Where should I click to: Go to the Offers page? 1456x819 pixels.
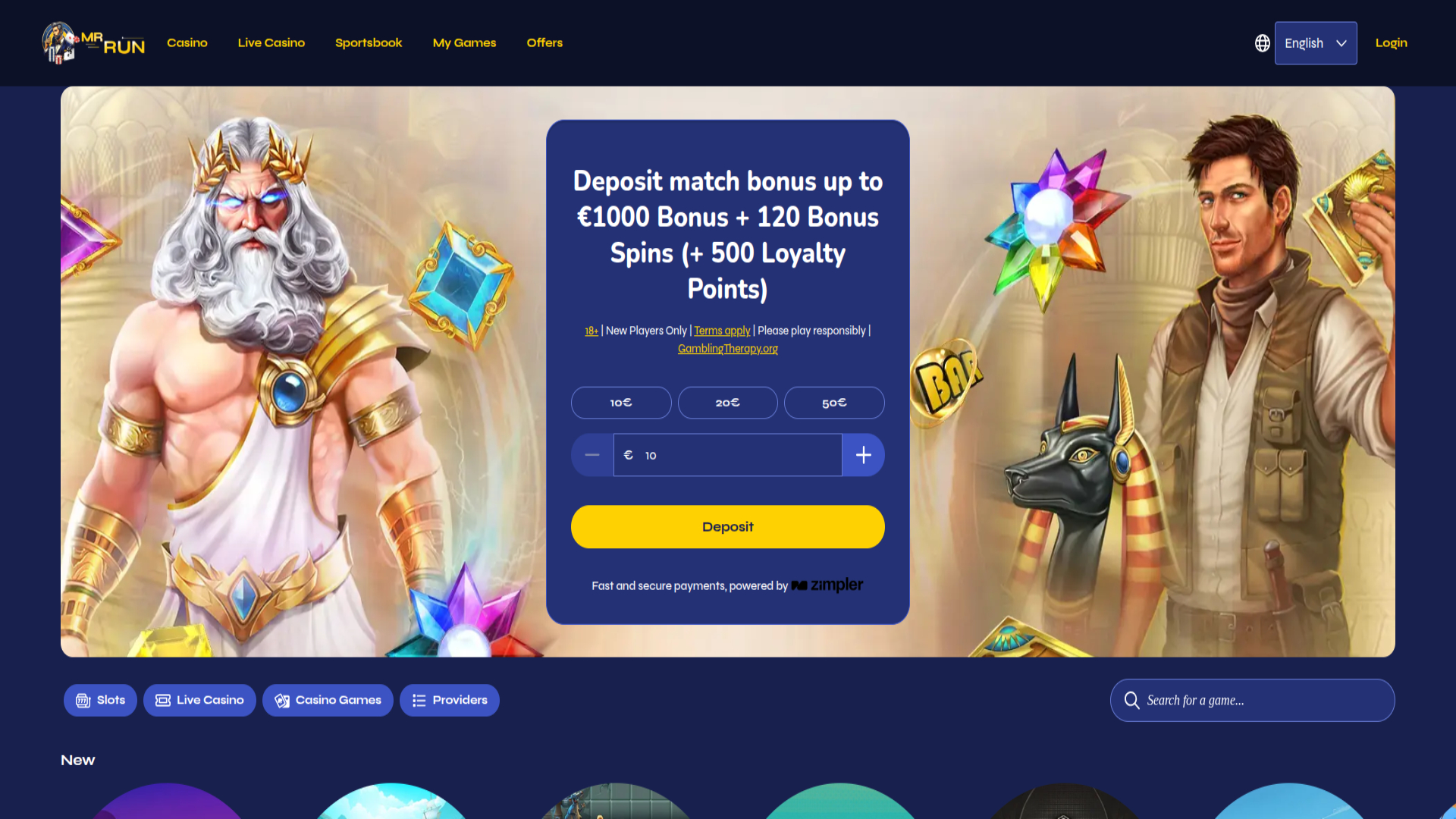point(544,42)
